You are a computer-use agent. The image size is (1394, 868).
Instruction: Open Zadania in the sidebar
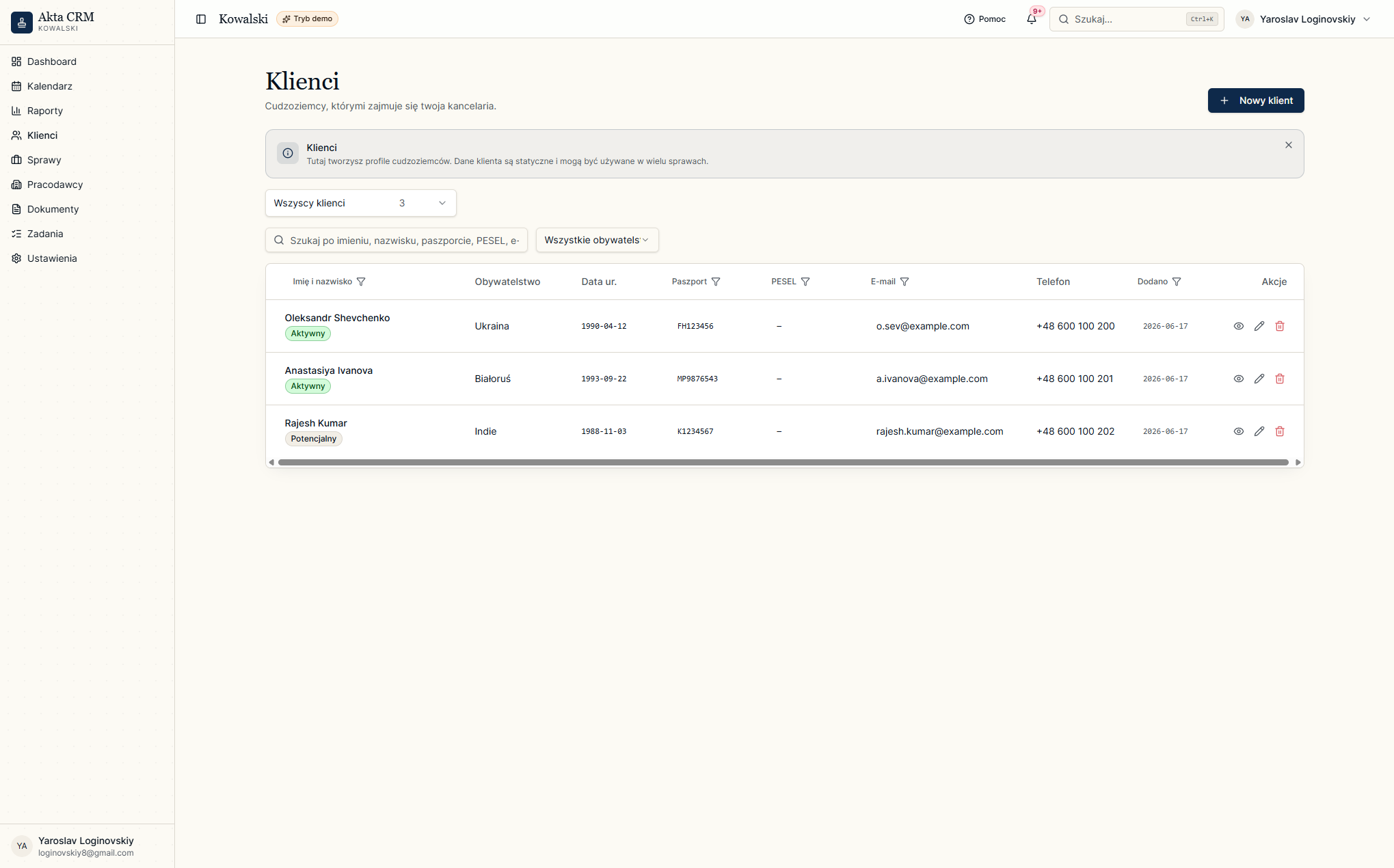[x=87, y=234]
